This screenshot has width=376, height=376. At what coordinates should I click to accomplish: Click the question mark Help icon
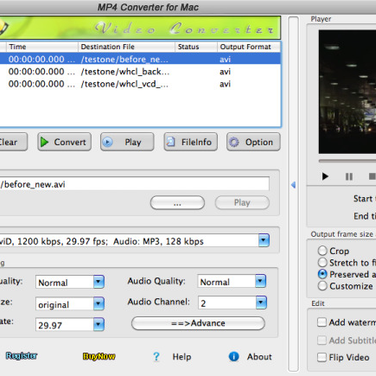[156, 357]
